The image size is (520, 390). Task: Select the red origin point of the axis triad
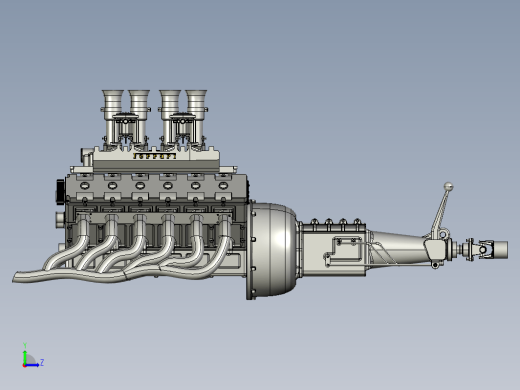[x=24, y=365]
